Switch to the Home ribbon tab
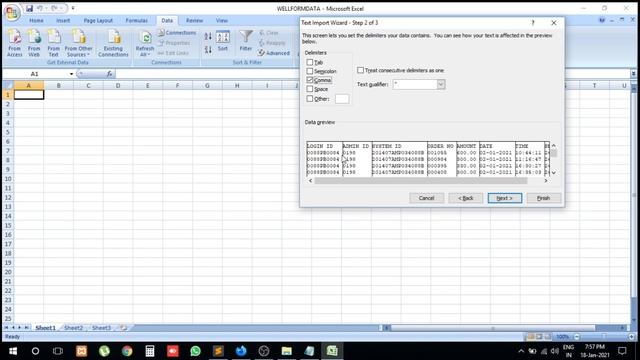Image resolution: width=640 pixels, height=360 pixels. (x=36, y=20)
